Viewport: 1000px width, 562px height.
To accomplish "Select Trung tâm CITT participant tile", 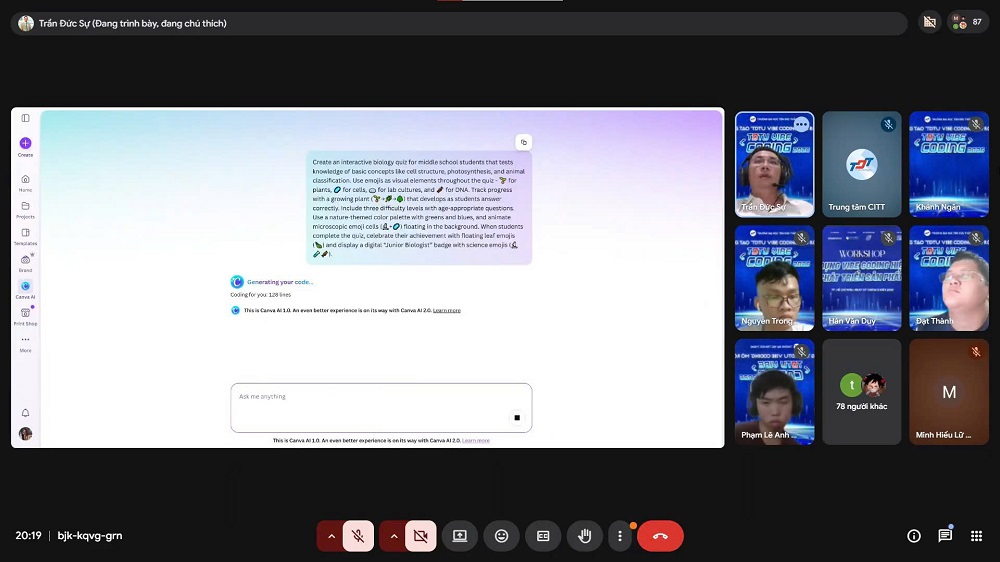I will pyautogui.click(x=862, y=165).
